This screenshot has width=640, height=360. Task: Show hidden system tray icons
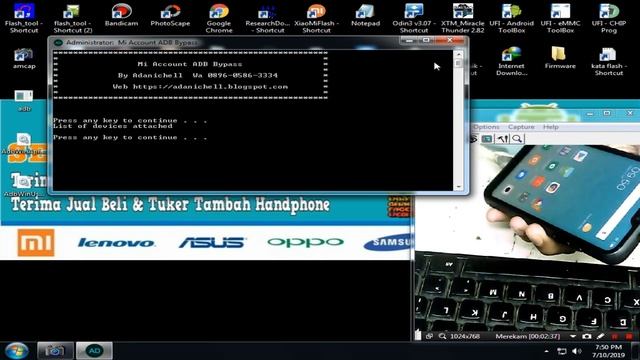coord(547,351)
